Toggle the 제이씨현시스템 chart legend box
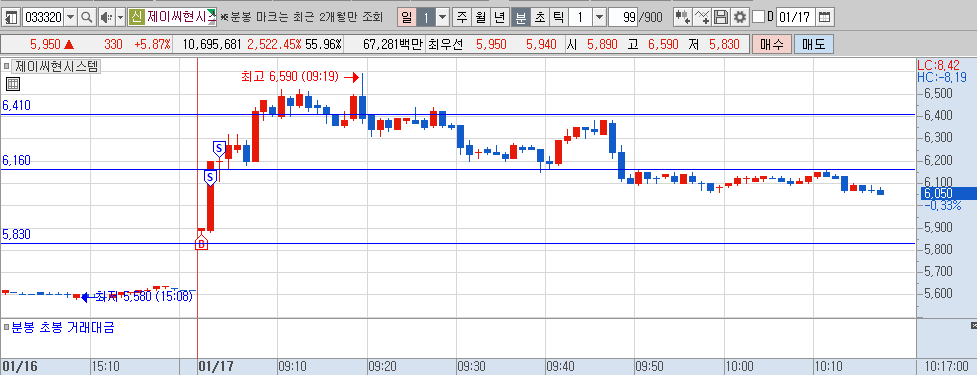This screenshot has height=375, width=977. coord(7,65)
